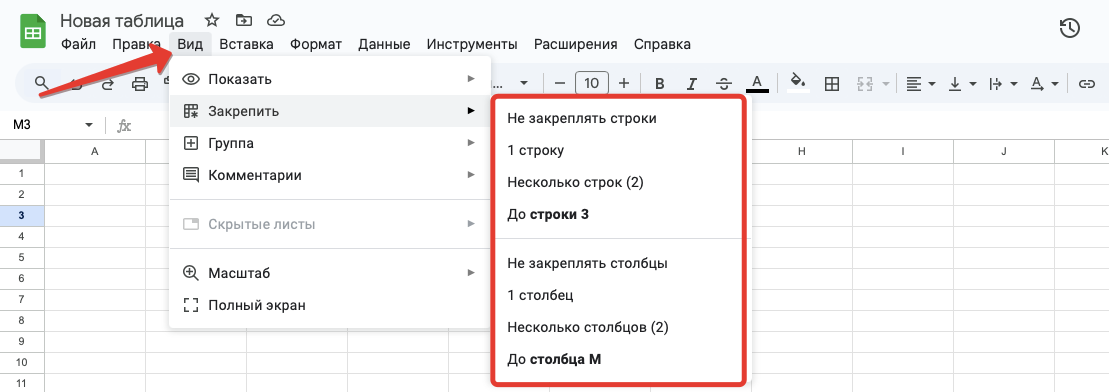Decrease font size with minus button
The height and width of the screenshot is (392, 1109).
[x=559, y=83]
